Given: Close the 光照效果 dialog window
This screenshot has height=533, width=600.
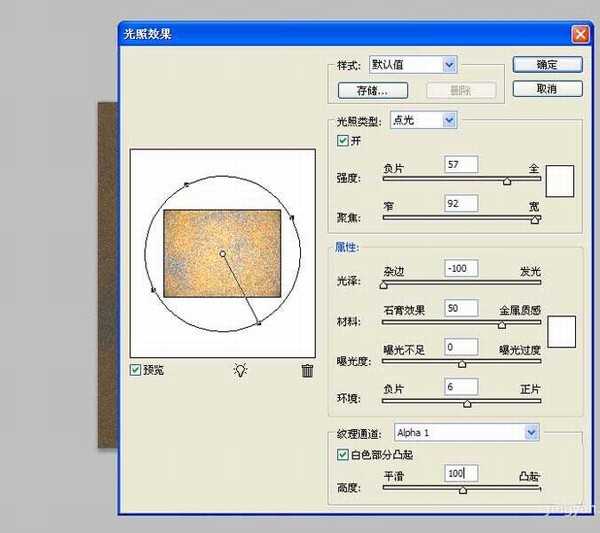Looking at the screenshot, I should (579, 34).
